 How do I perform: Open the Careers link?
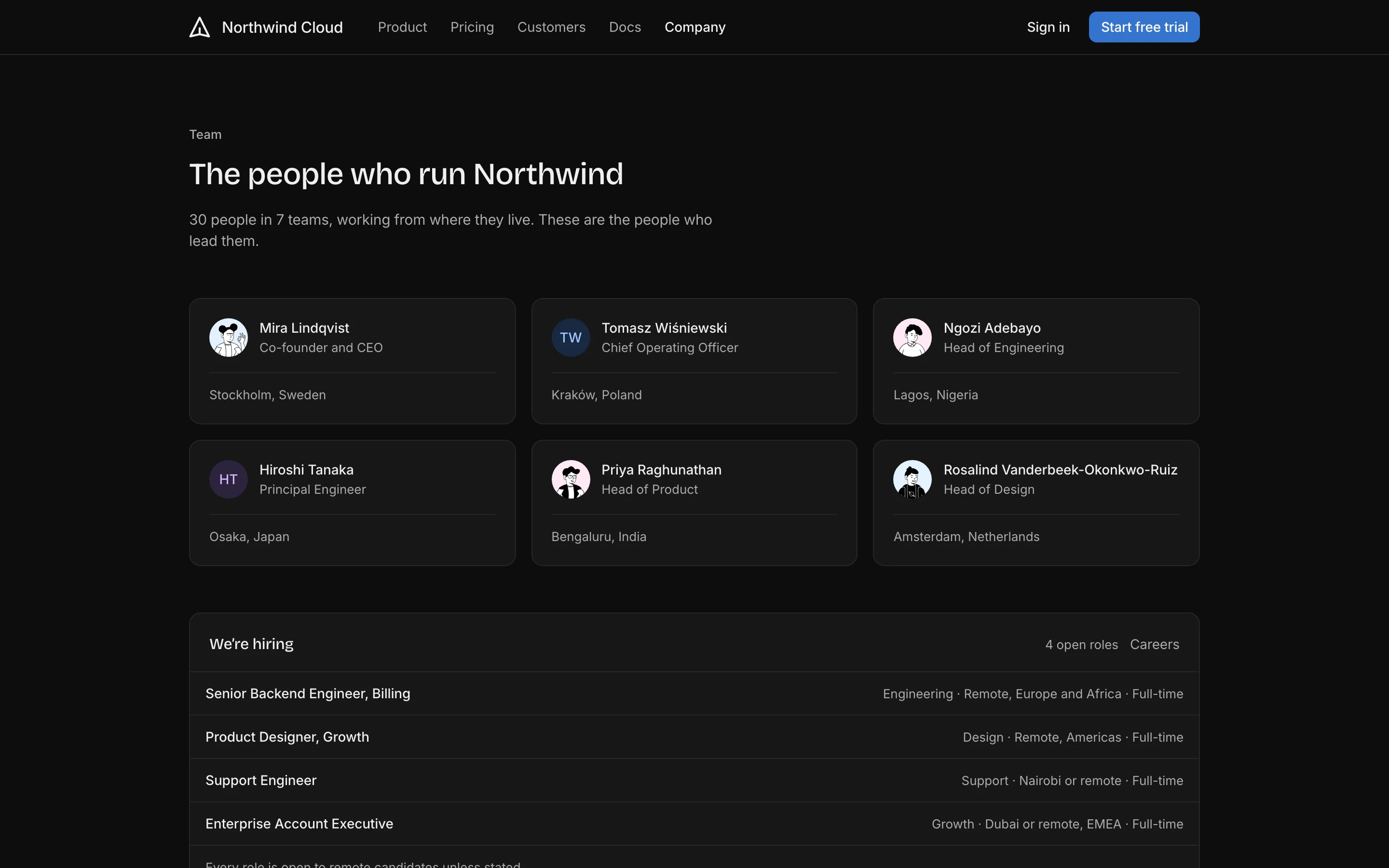1154,644
